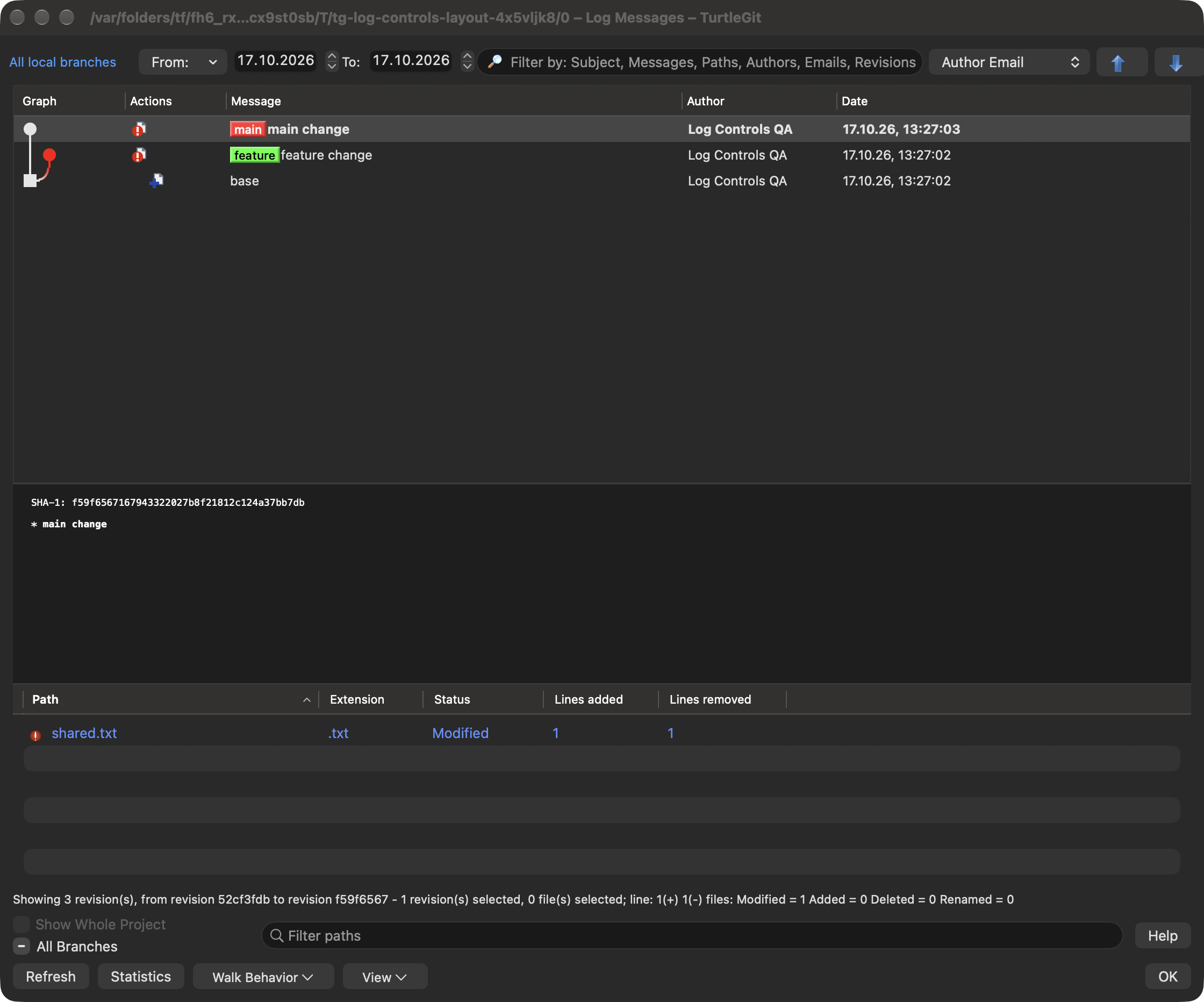Viewport: 1204px width, 1002px height.
Task: Click the lines added value for shared.txt
Action: (555, 733)
